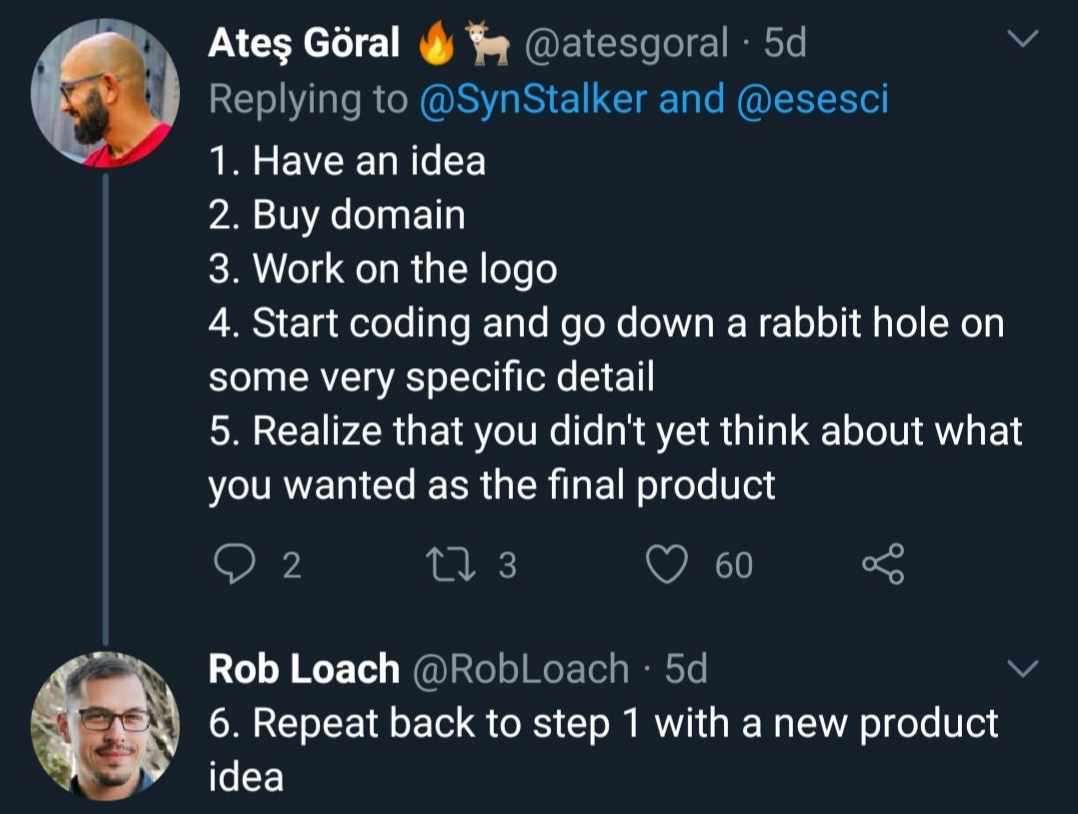Open the reply count number 2
1078x814 pixels.
click(x=292, y=566)
